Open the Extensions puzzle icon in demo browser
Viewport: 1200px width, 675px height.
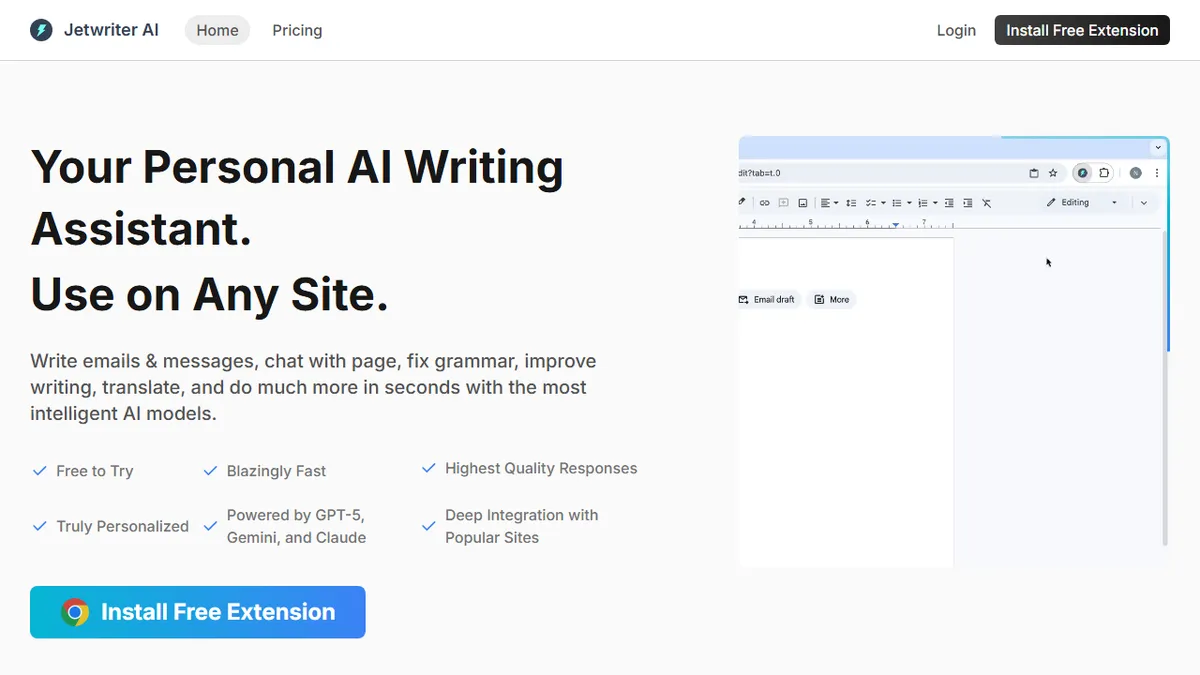pyautogui.click(x=1104, y=173)
